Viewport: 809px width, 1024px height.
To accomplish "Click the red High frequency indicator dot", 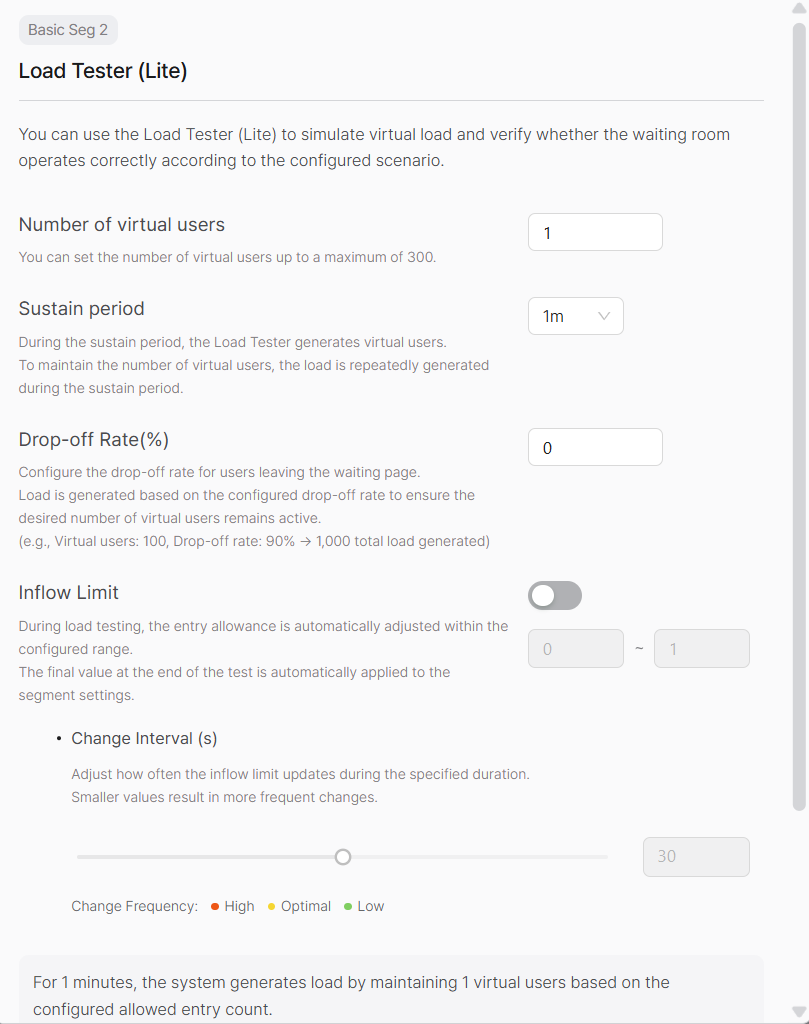I will pos(214,906).
